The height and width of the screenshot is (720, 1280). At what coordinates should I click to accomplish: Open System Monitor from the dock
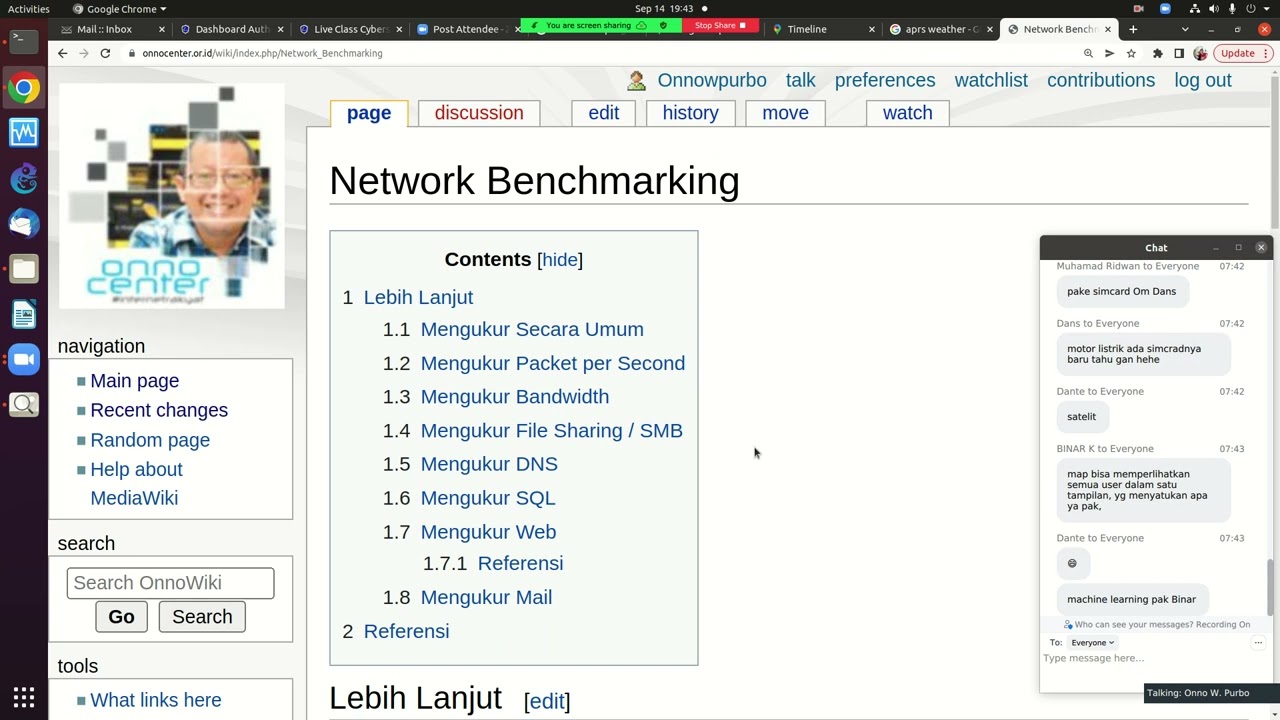24,132
